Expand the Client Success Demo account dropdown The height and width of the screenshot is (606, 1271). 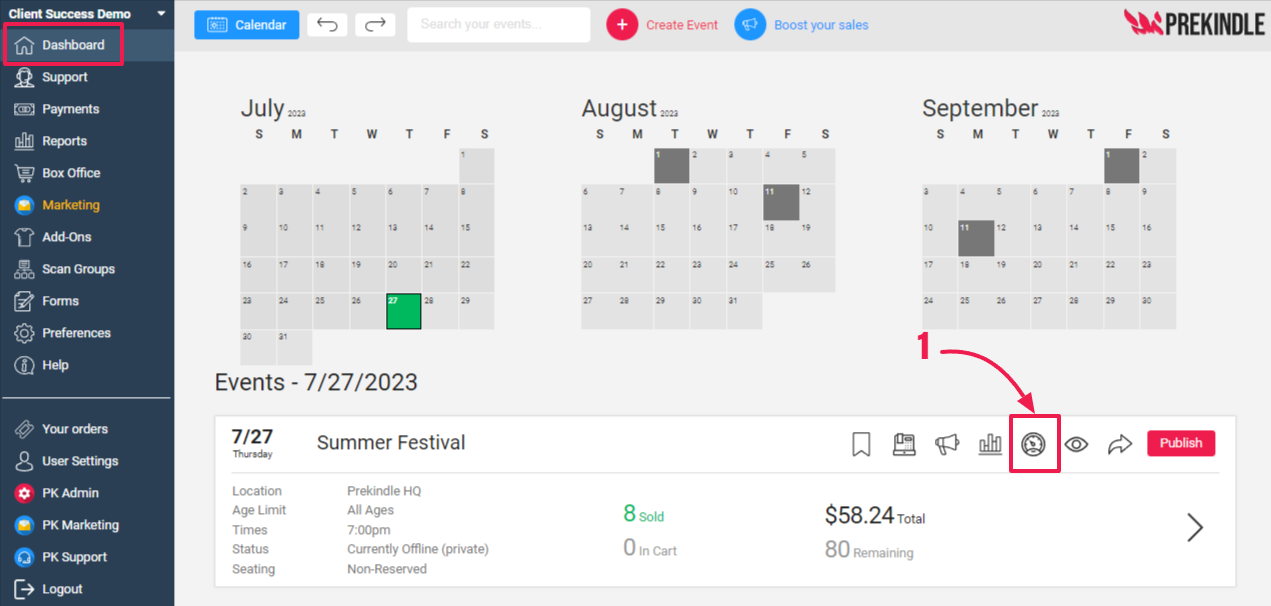tap(161, 13)
